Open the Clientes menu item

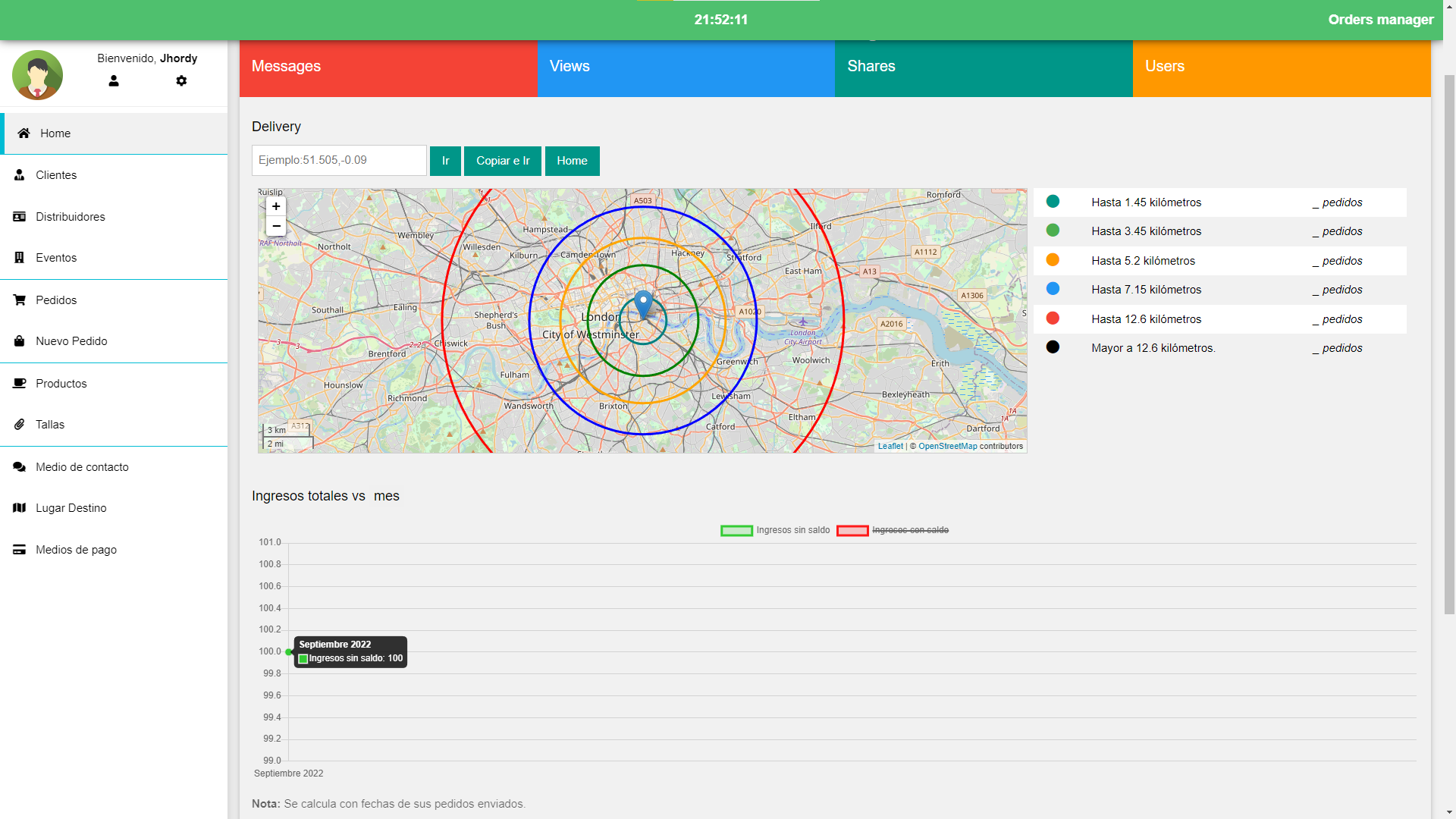point(56,174)
